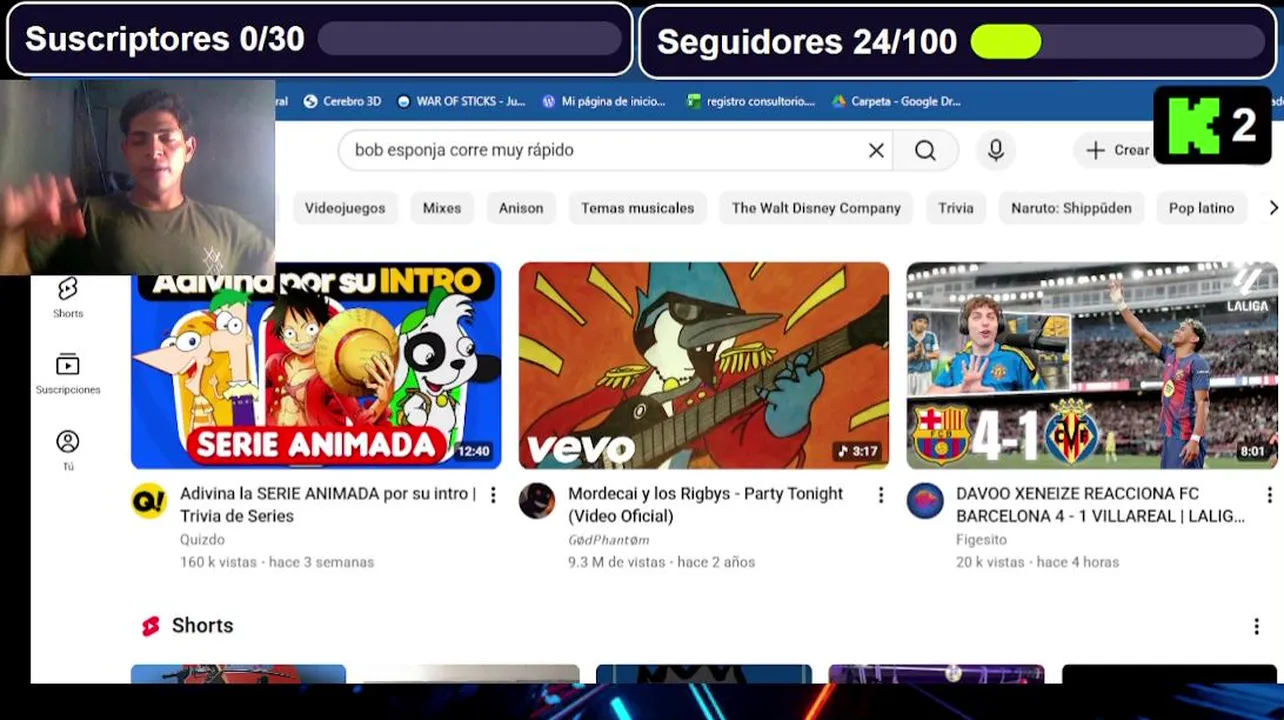The height and width of the screenshot is (720, 1284).
Task: Go to the GødPhantøm channel name
Action: click(608, 540)
